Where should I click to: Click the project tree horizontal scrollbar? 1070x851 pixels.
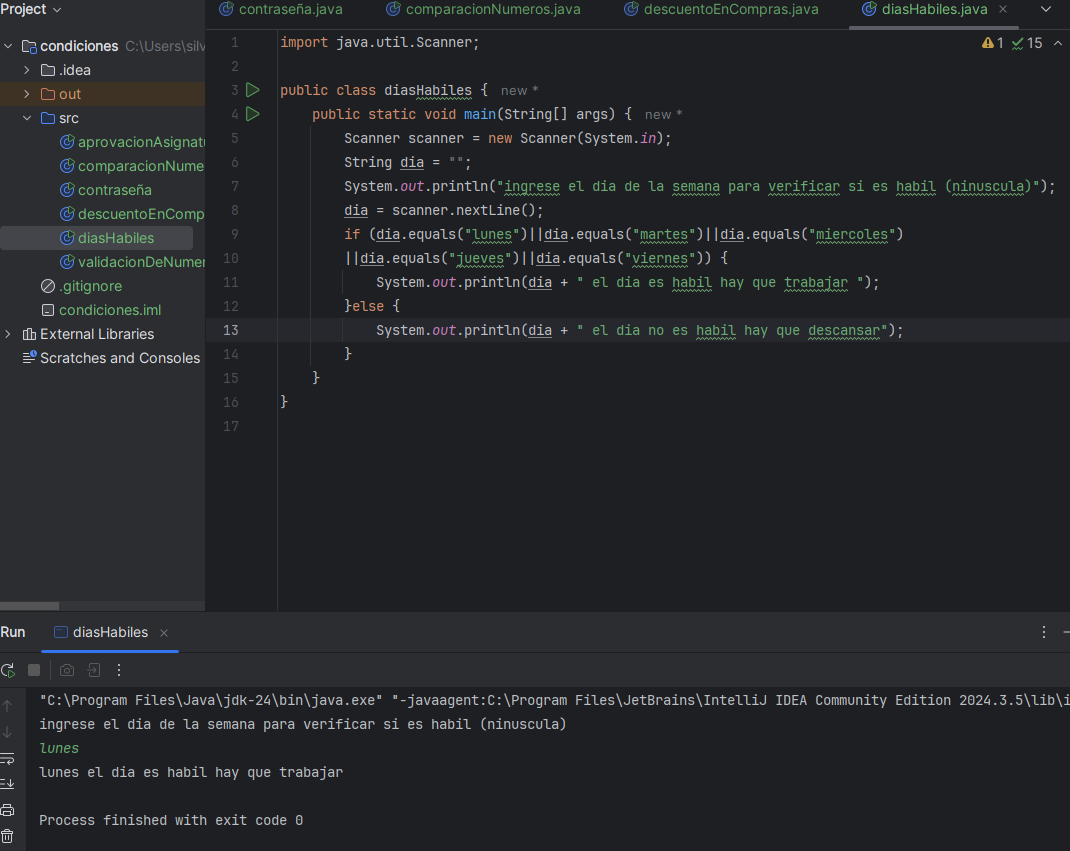tap(29, 606)
